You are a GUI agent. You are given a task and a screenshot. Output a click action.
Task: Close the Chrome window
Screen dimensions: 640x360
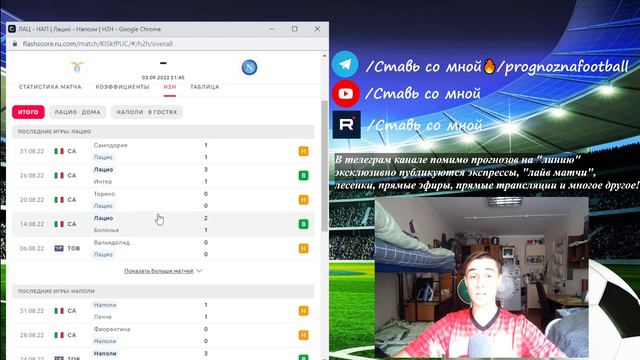point(318,29)
